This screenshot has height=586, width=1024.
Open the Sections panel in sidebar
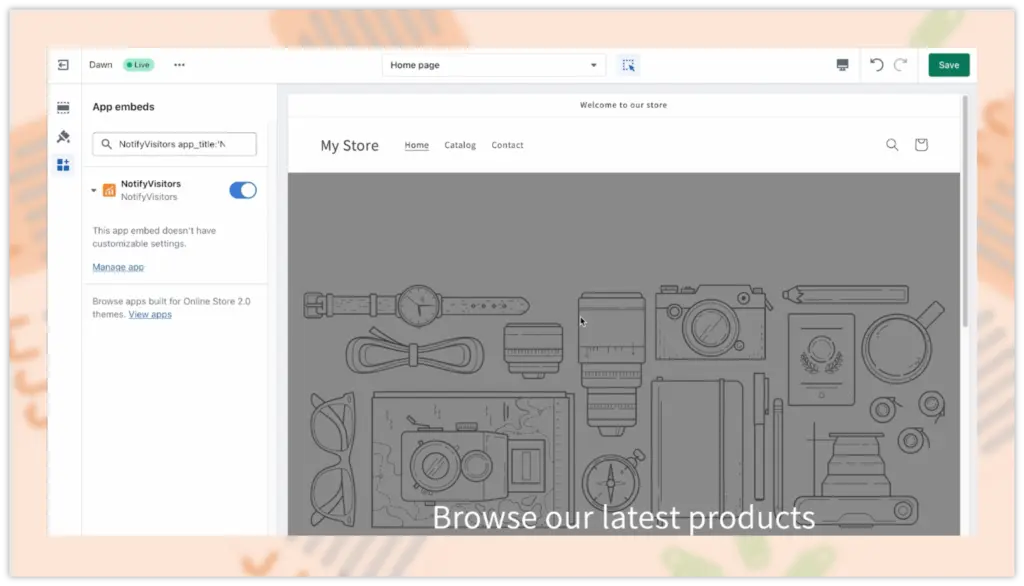point(63,107)
